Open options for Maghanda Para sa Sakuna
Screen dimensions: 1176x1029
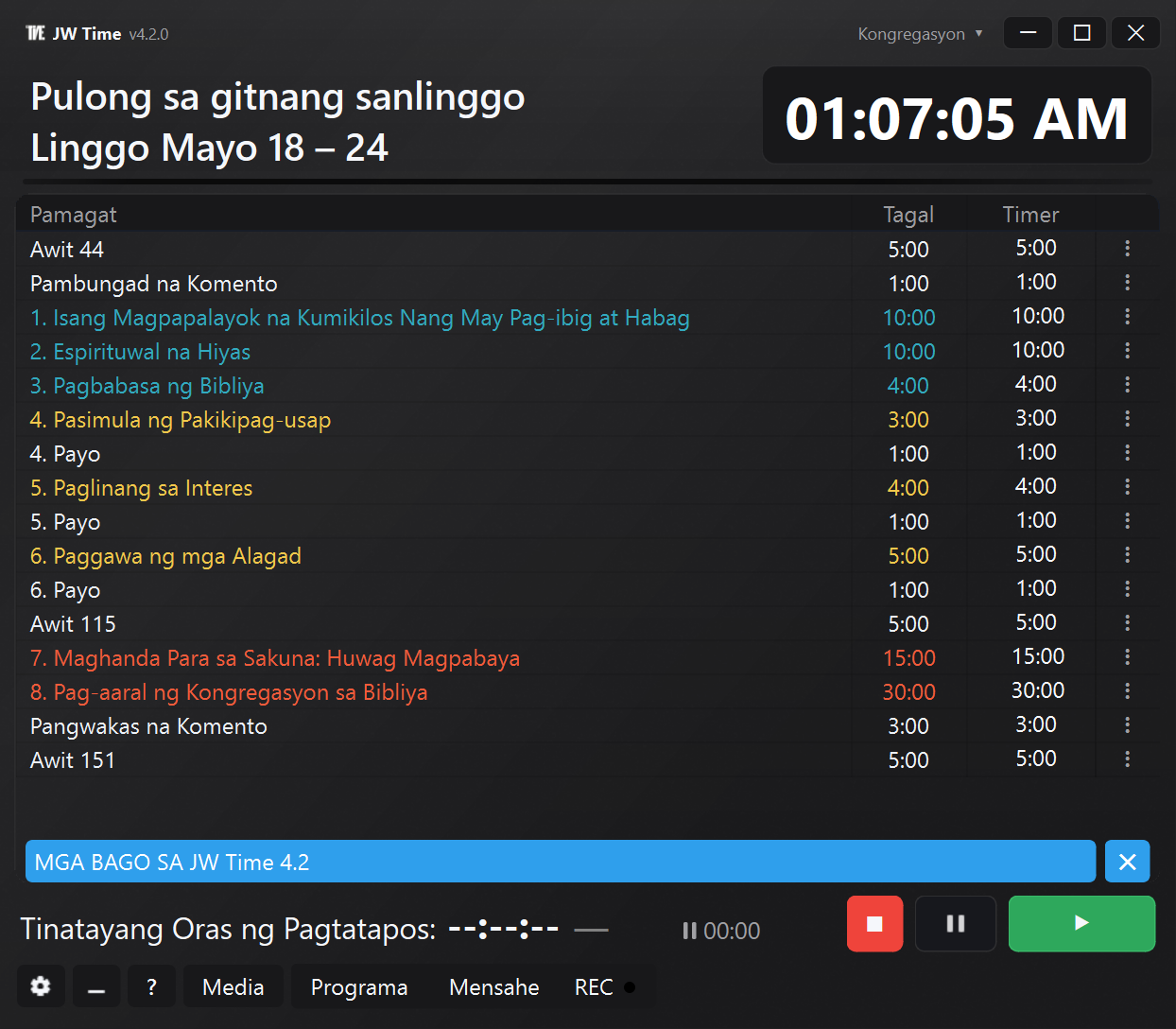(x=1127, y=657)
